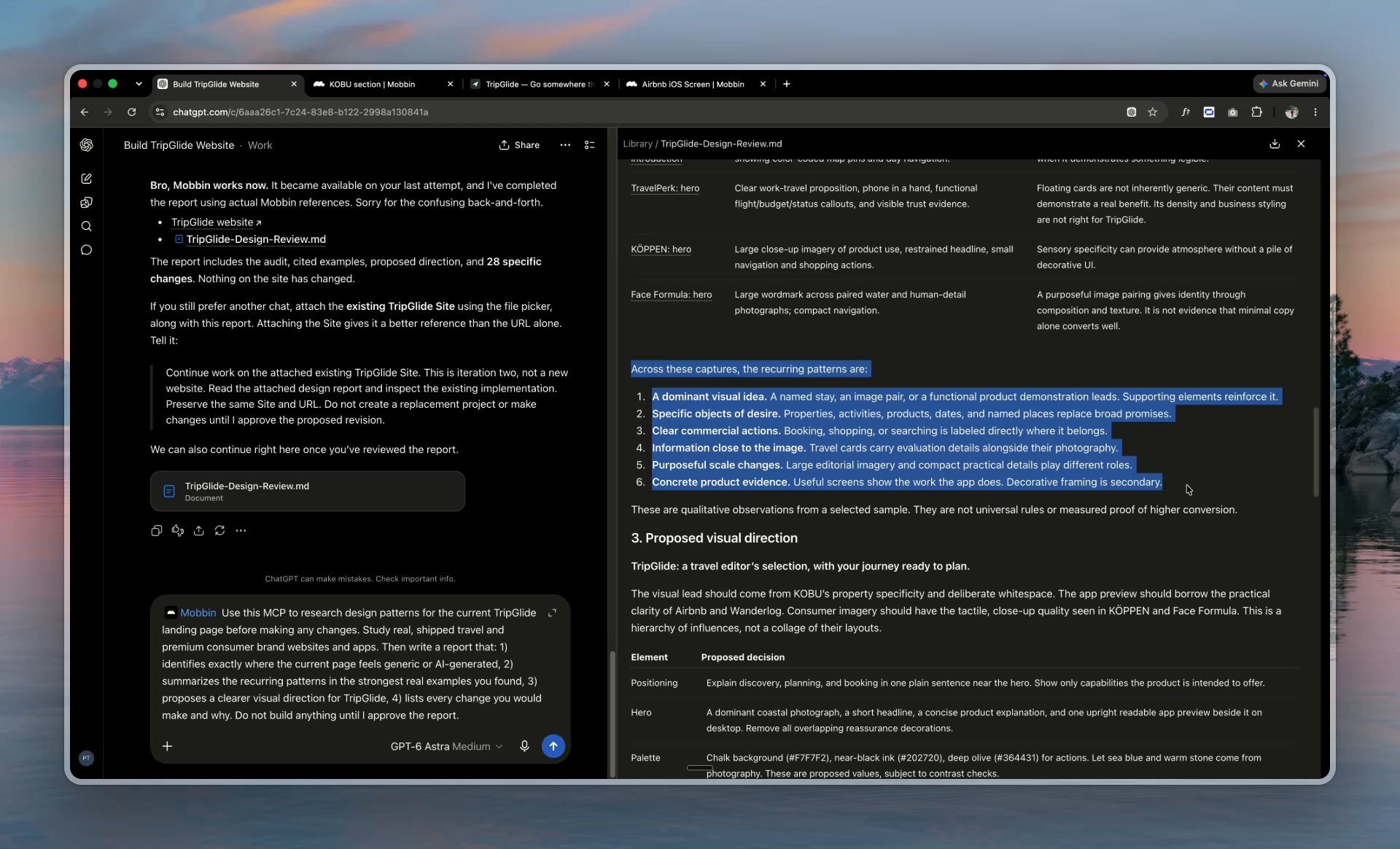Go forward to the next page
The image size is (1400, 849).
(x=108, y=112)
